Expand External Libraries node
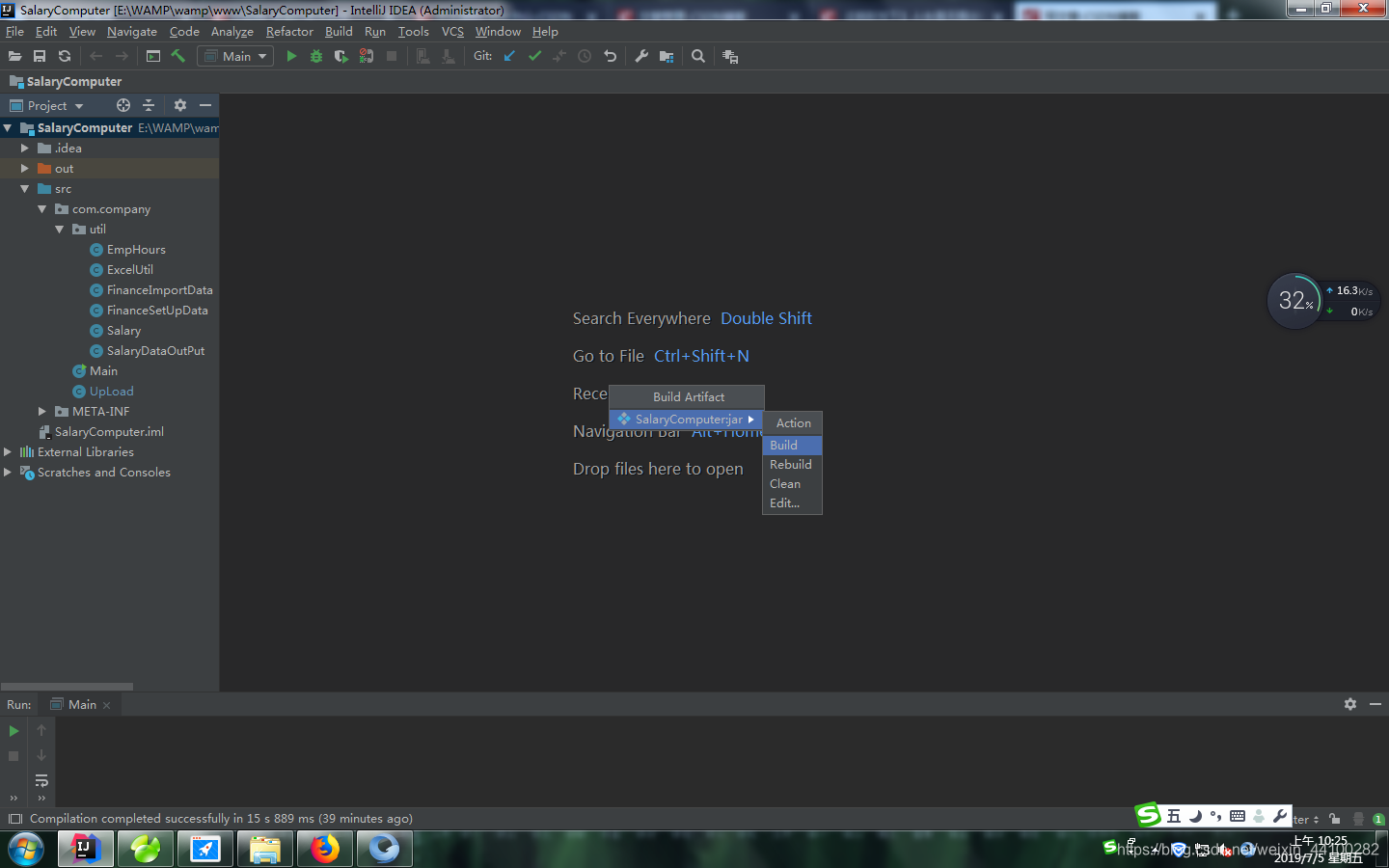Screen dimensions: 1389x868 point(8,451)
